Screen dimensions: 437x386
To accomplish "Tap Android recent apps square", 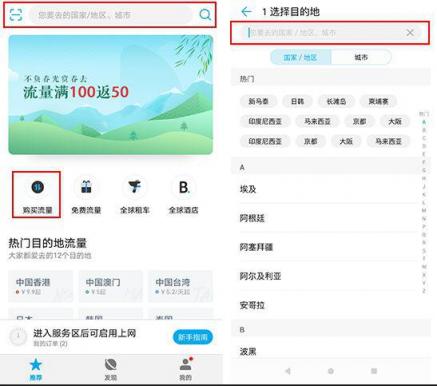I will coord(374,371).
